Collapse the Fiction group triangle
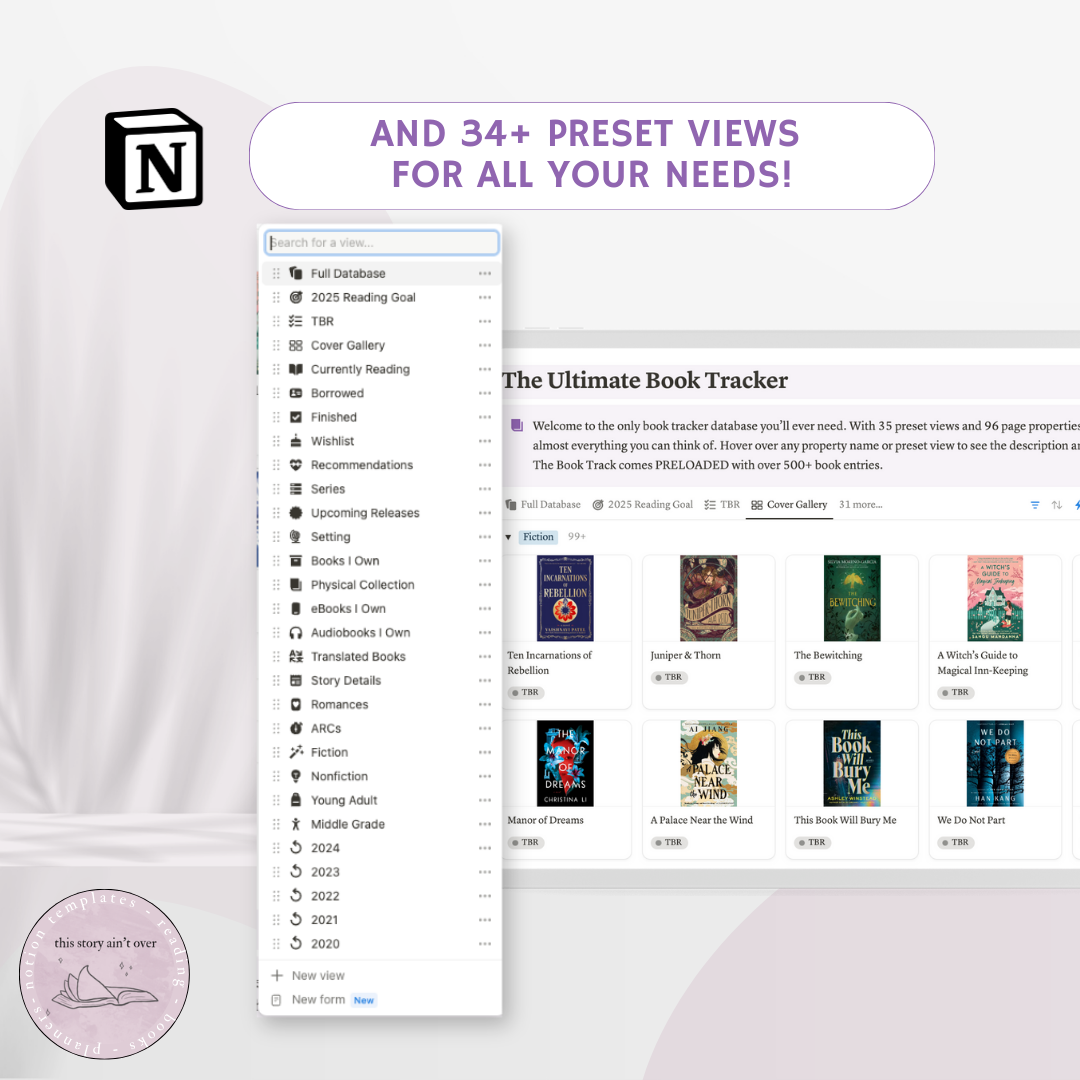The width and height of the screenshot is (1080, 1080). point(508,537)
